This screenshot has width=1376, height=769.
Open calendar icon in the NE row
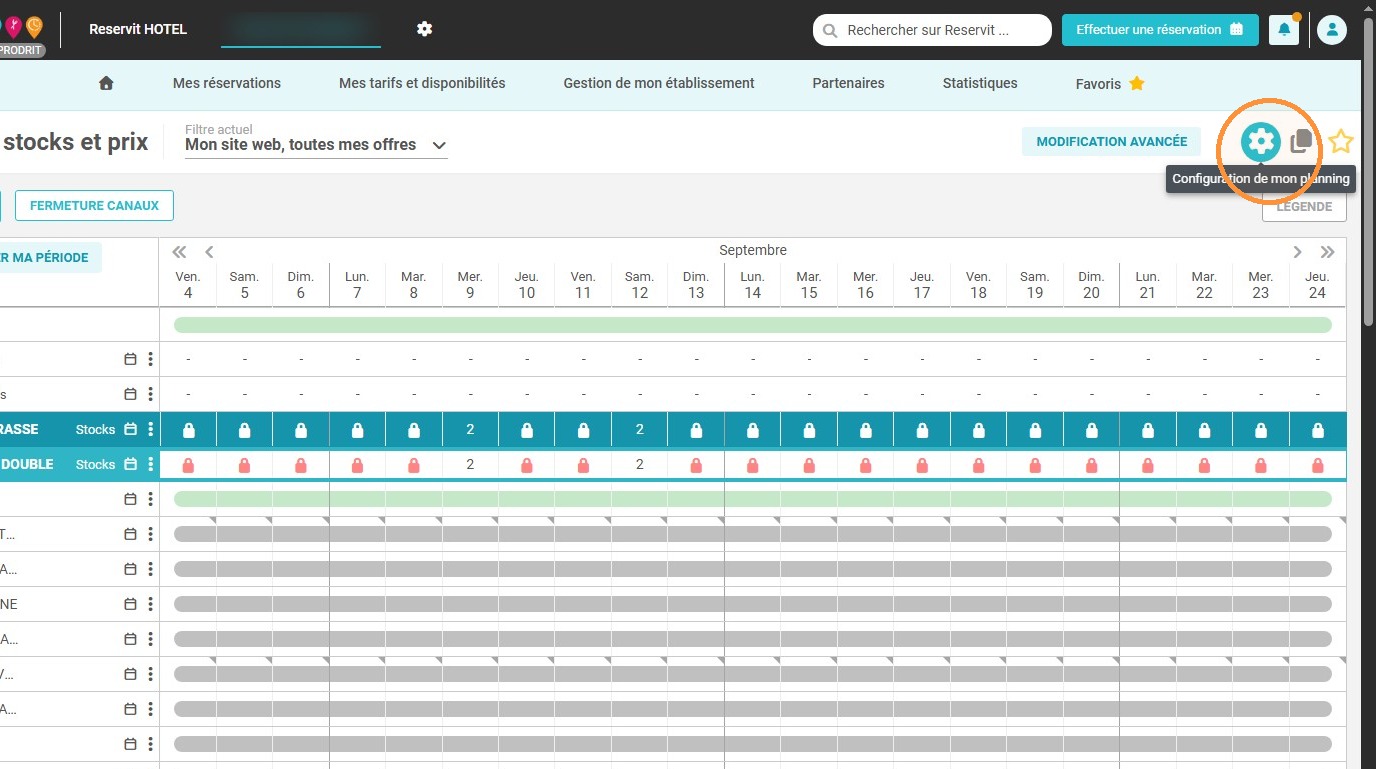pos(130,604)
